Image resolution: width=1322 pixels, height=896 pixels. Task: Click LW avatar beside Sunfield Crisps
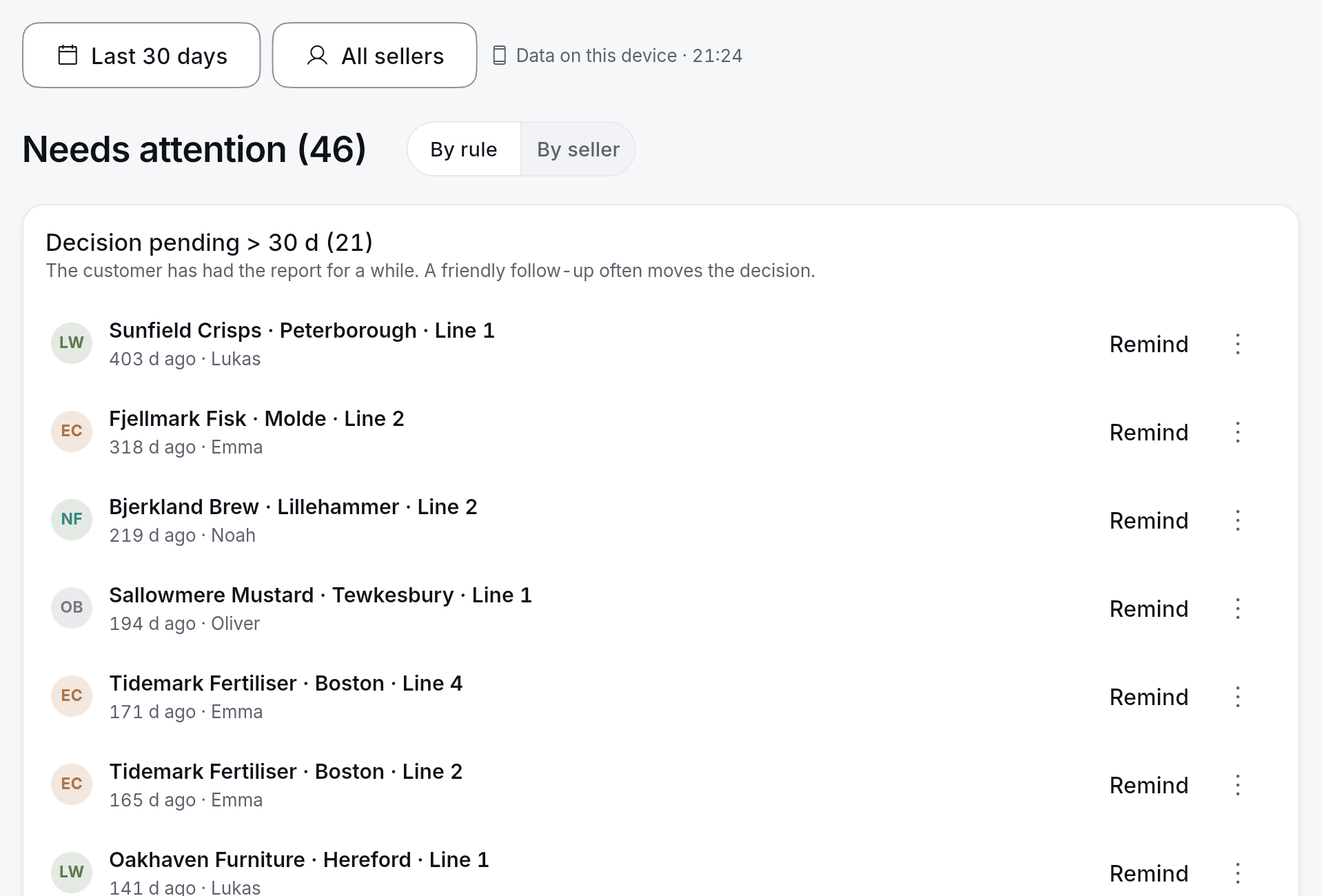click(72, 343)
